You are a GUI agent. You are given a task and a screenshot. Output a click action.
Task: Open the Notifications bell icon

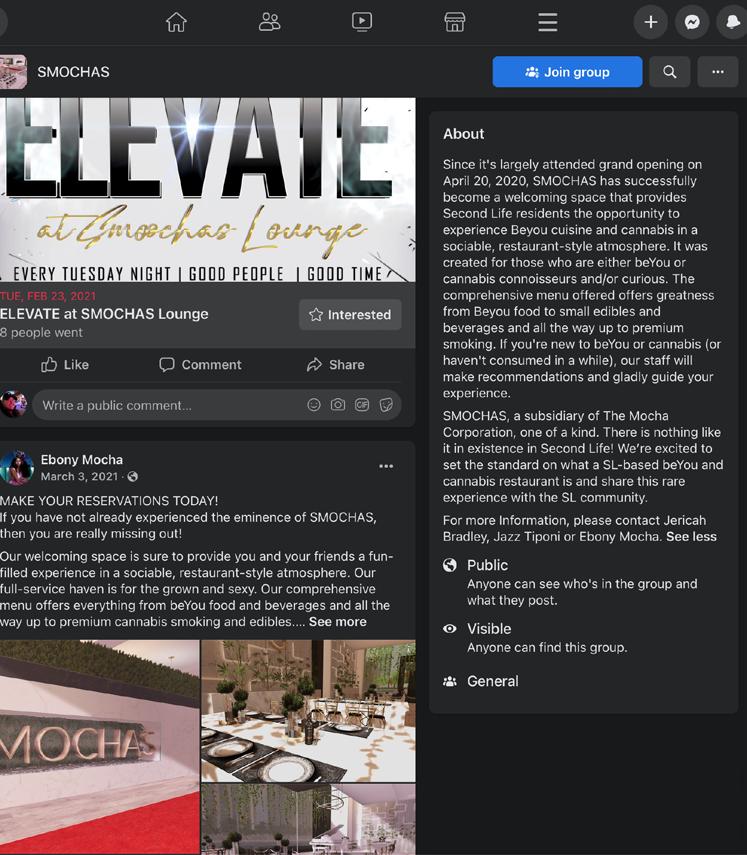pos(732,22)
